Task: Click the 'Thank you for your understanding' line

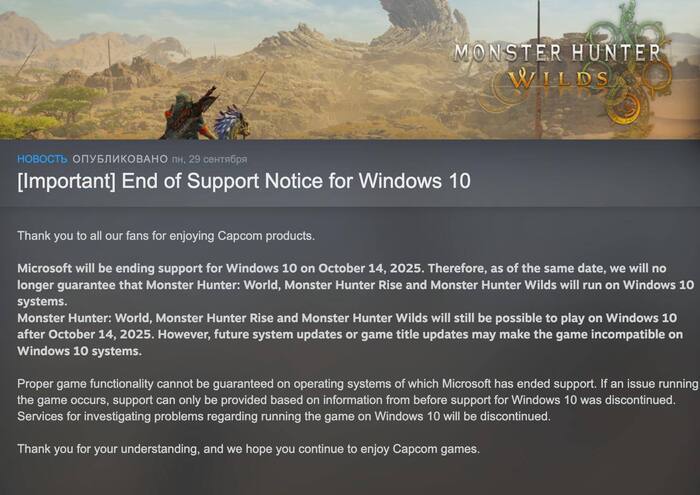Action: (249, 449)
